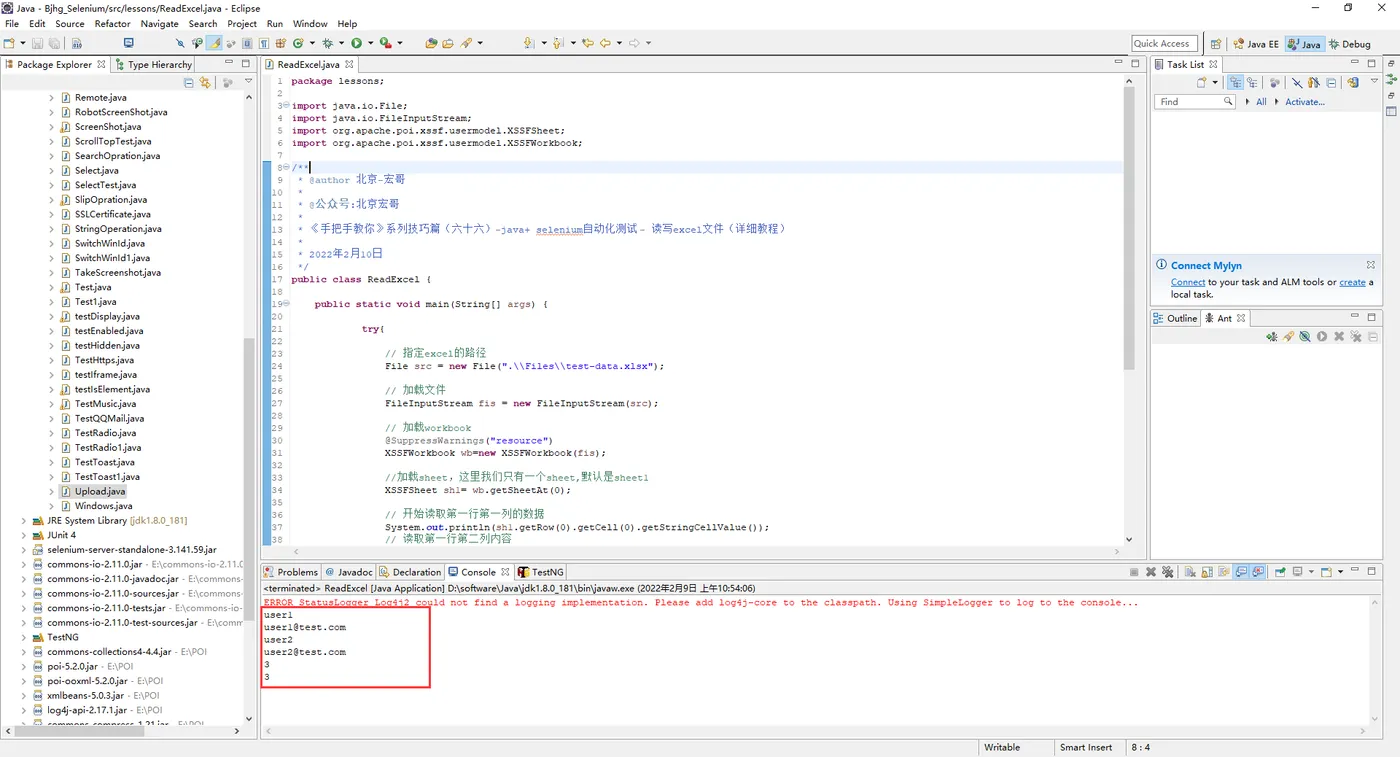1400x757 pixels.
Task: Switch to the Java EE perspective
Action: click(1256, 44)
